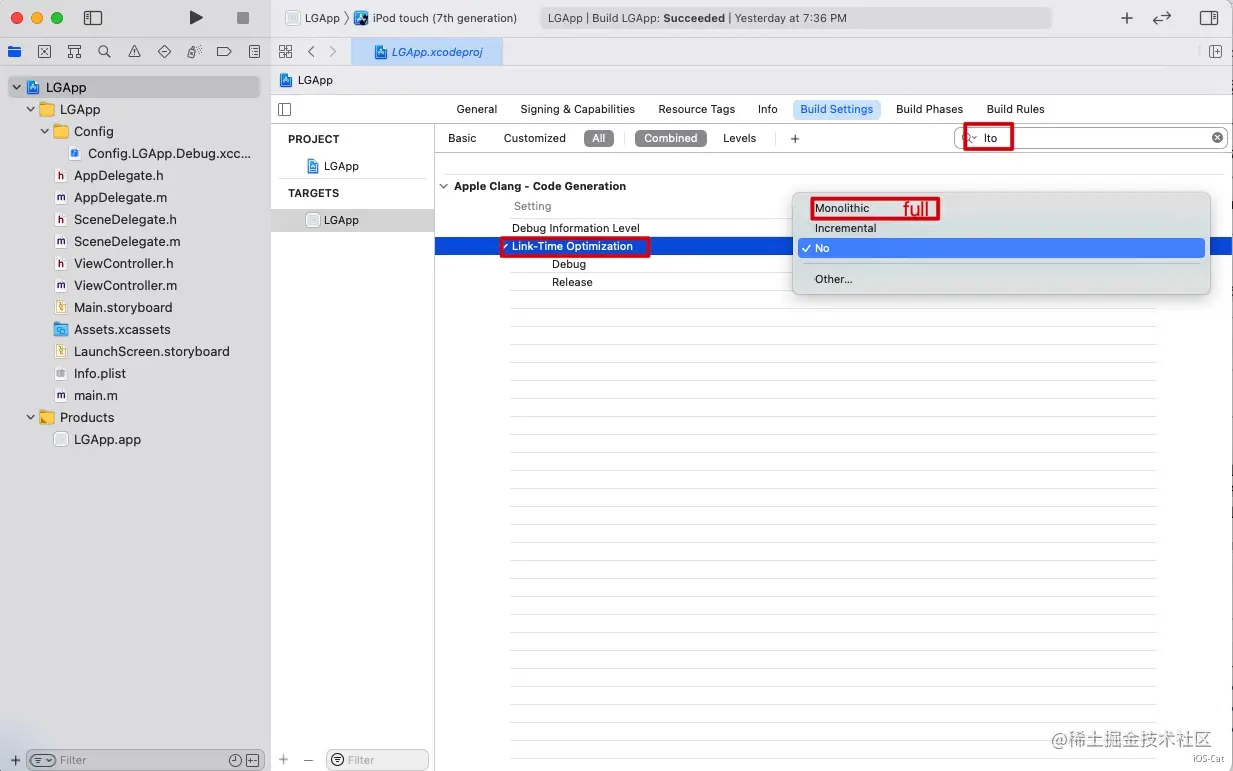Open navigator filter options menu
1233x771 pixels.
[42, 760]
